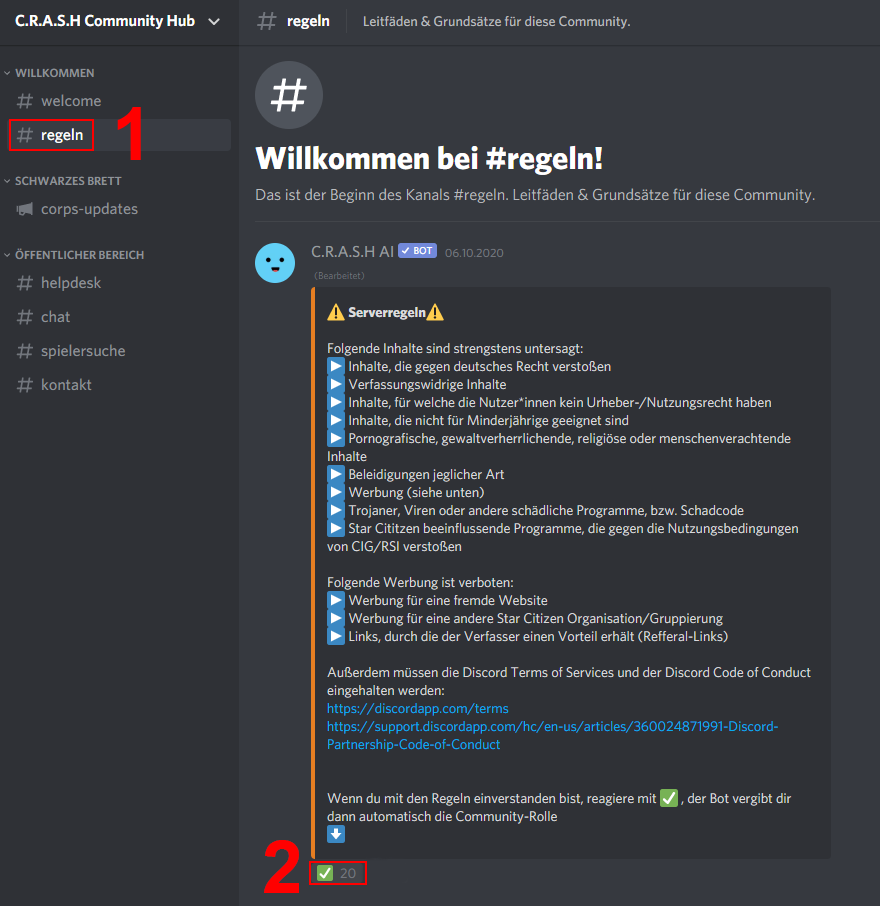Switch to the chat channel

(119, 317)
